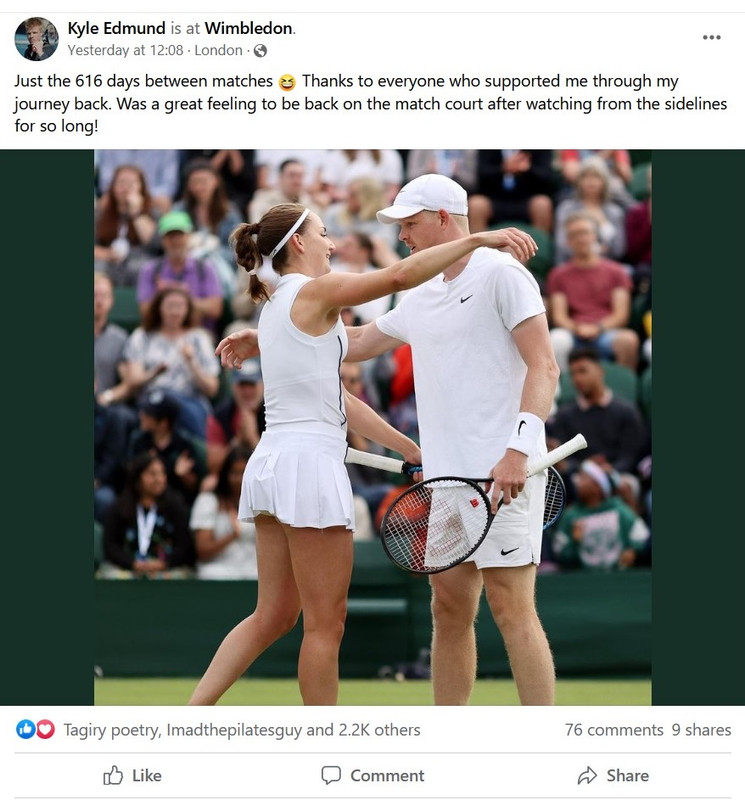Open the Imadthepilatesguy reactor name
The width and height of the screenshot is (745, 800).
(x=234, y=730)
